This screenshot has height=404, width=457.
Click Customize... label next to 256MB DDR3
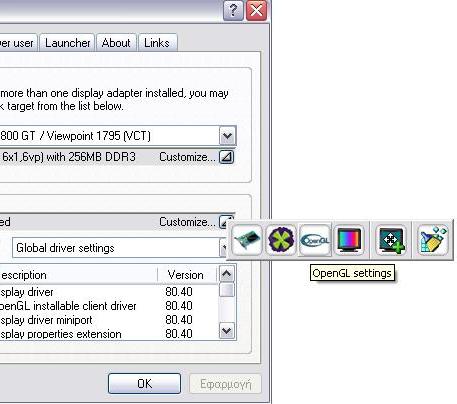click(187, 157)
